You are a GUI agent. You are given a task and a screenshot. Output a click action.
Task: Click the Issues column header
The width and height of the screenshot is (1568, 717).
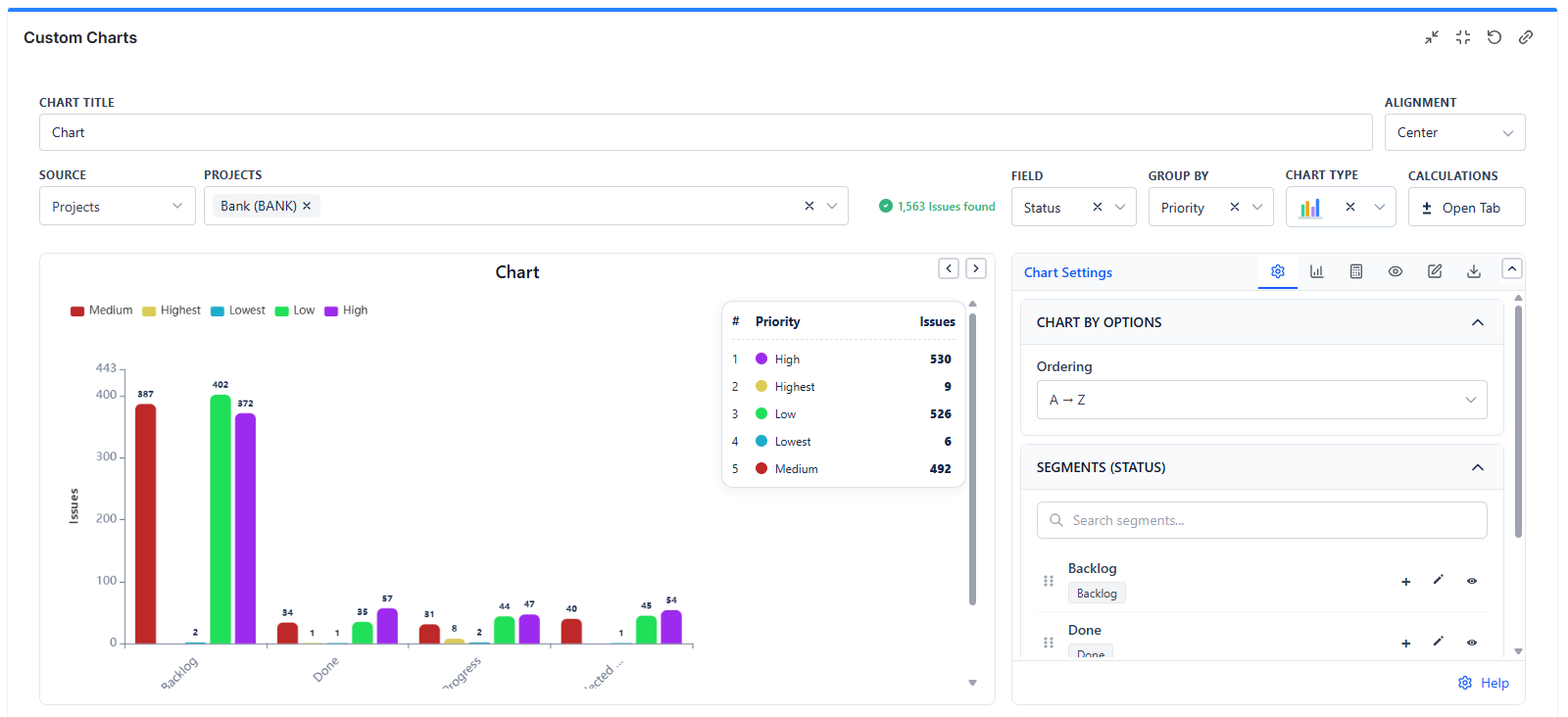tap(937, 322)
